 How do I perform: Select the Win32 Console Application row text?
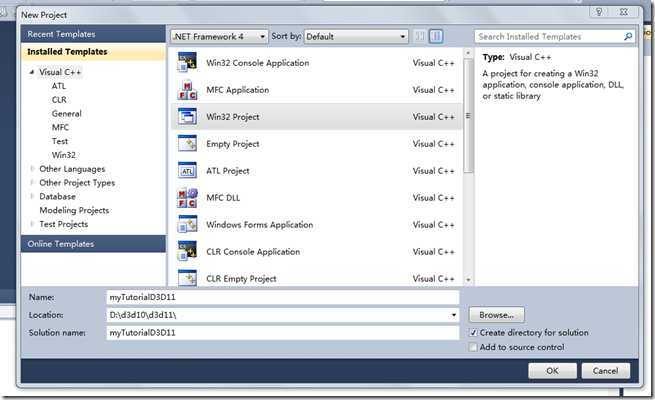258,63
